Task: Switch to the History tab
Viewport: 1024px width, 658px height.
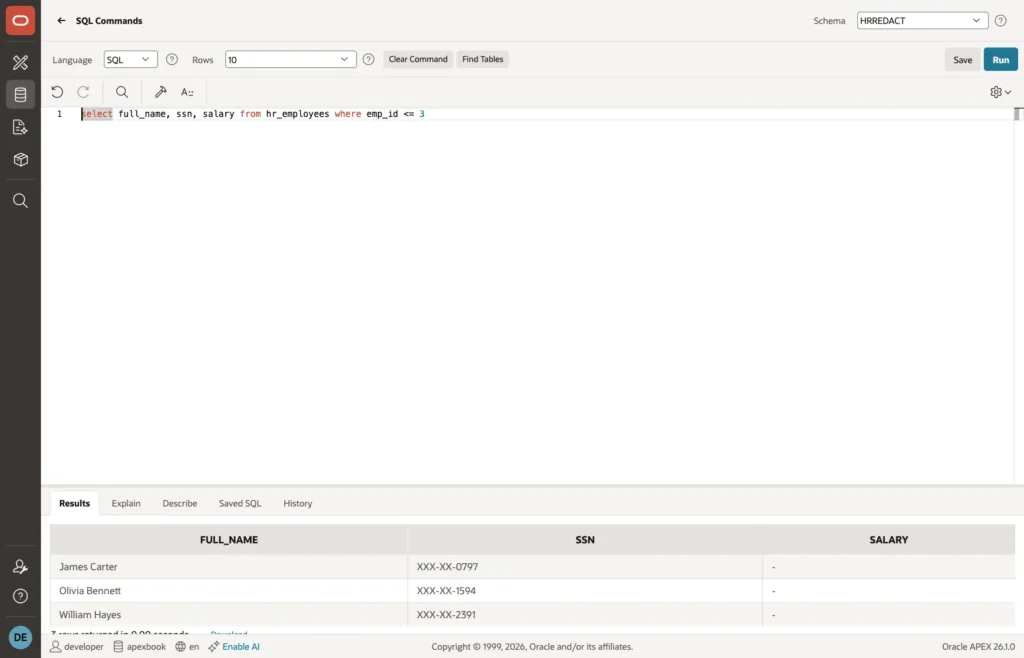Action: pyautogui.click(x=298, y=503)
